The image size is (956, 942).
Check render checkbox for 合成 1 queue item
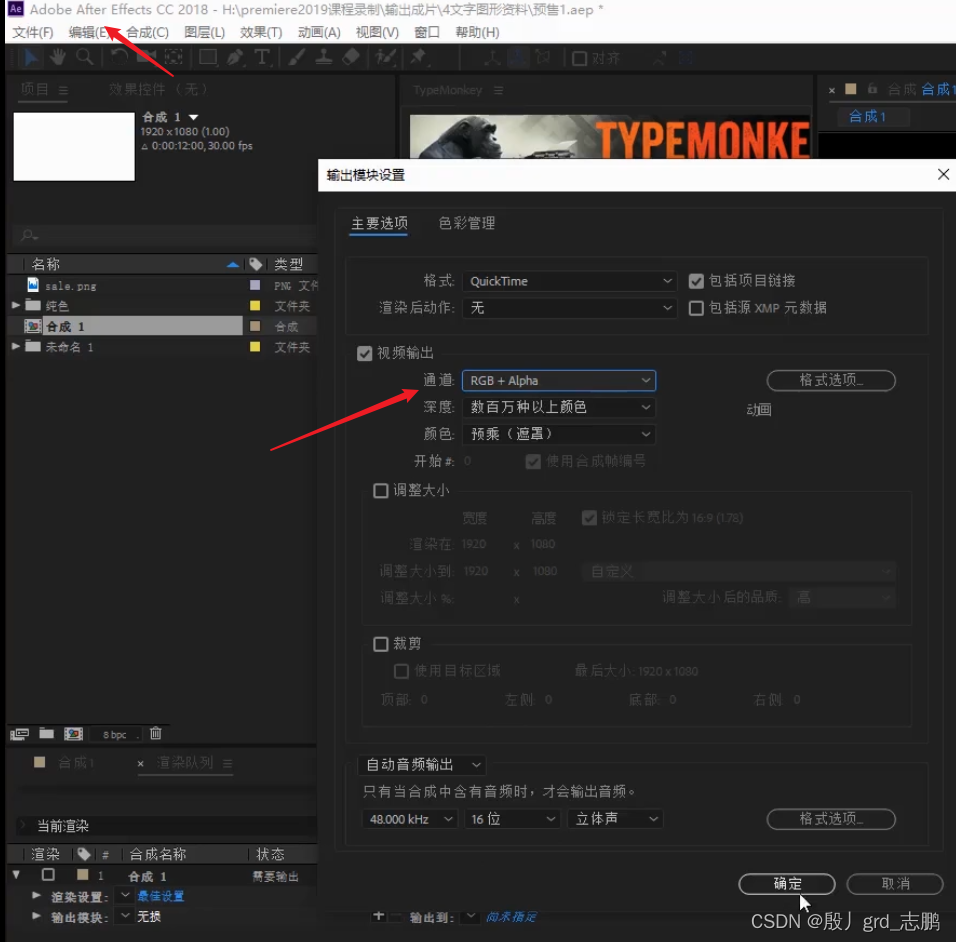click(x=48, y=875)
